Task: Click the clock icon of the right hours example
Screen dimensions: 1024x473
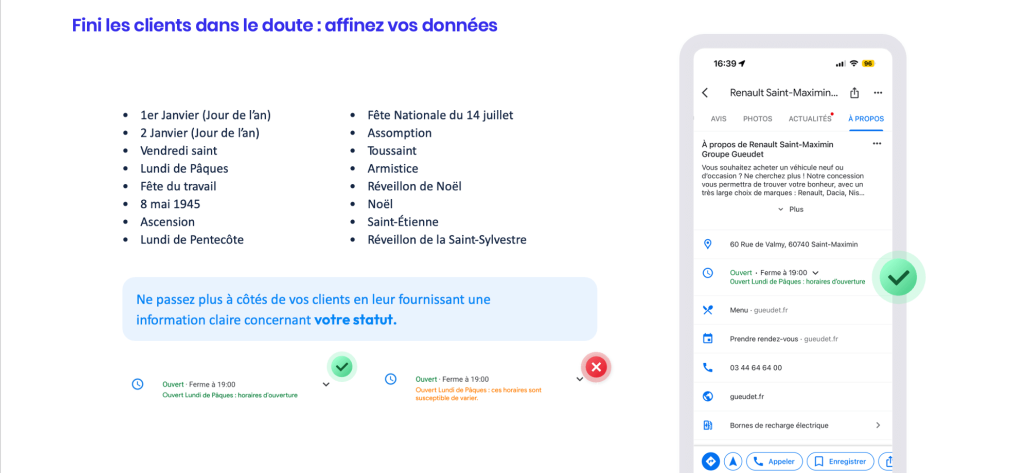Action: pos(391,379)
